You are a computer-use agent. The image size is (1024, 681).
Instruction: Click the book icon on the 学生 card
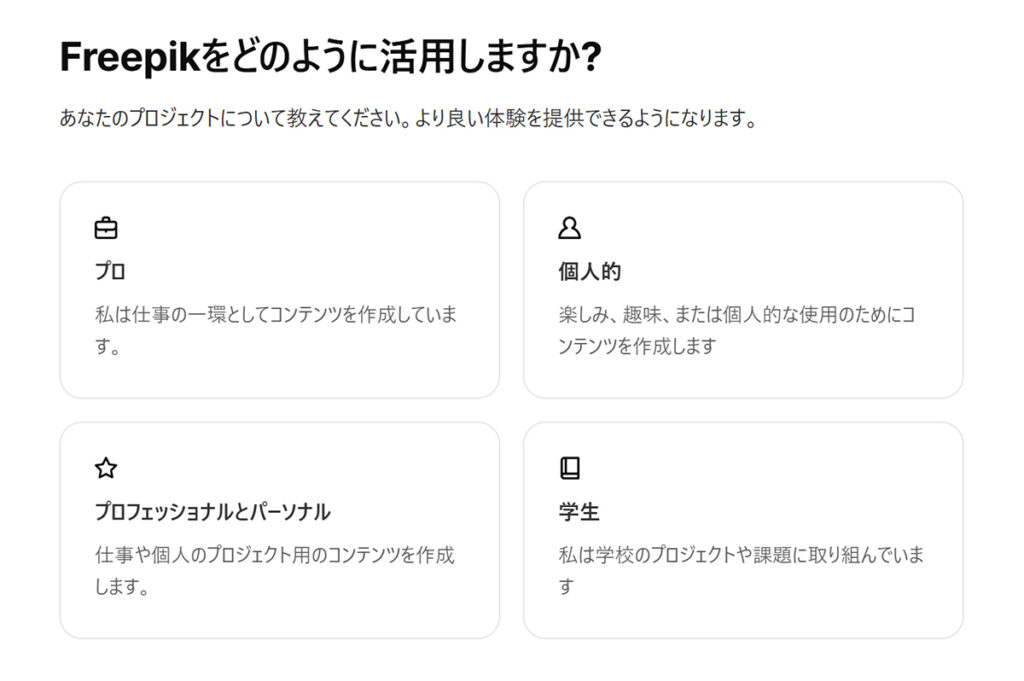click(x=570, y=468)
